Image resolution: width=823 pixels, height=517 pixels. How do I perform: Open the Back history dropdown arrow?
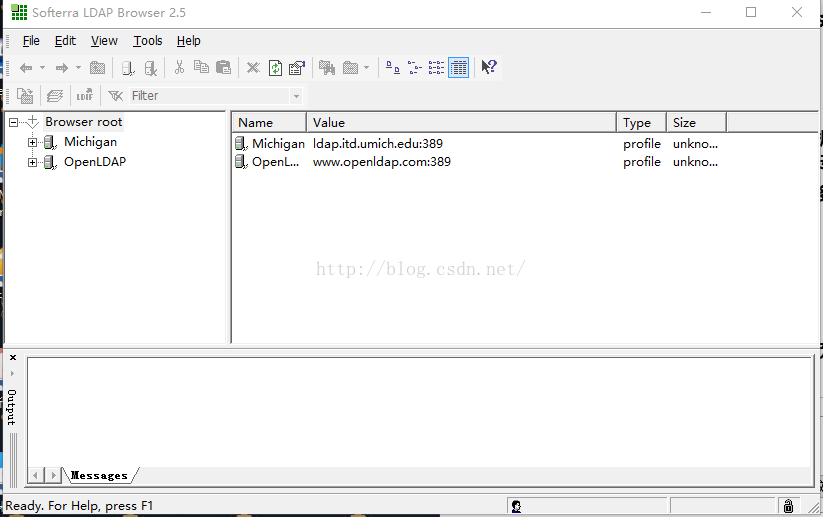click(43, 68)
